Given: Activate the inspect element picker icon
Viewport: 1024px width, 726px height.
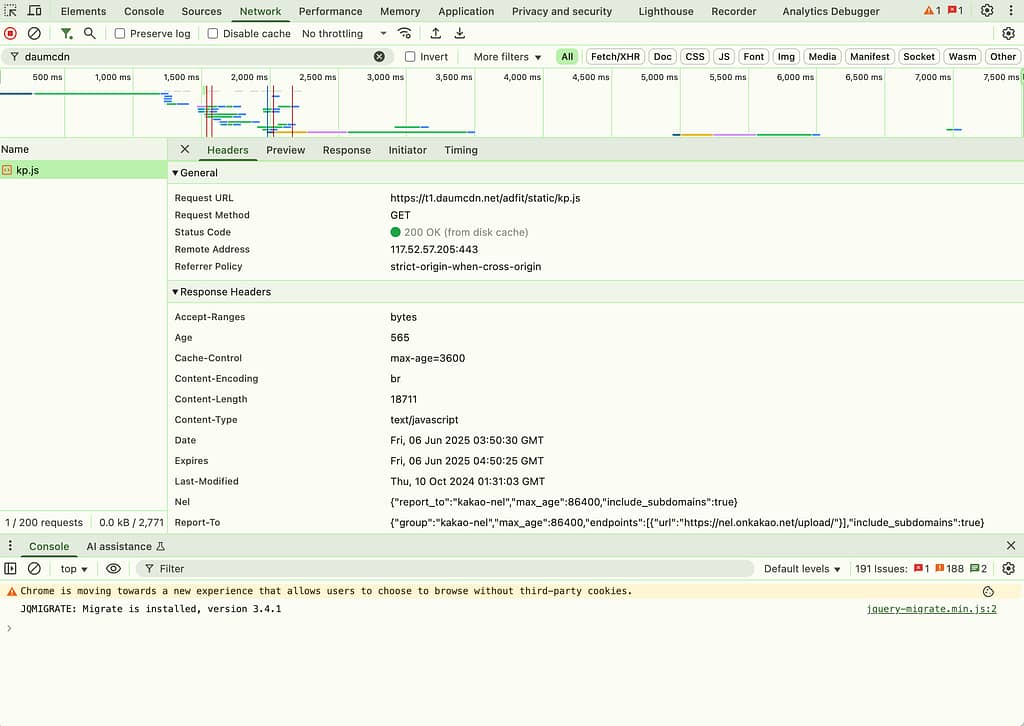Looking at the screenshot, I should coord(10,10).
